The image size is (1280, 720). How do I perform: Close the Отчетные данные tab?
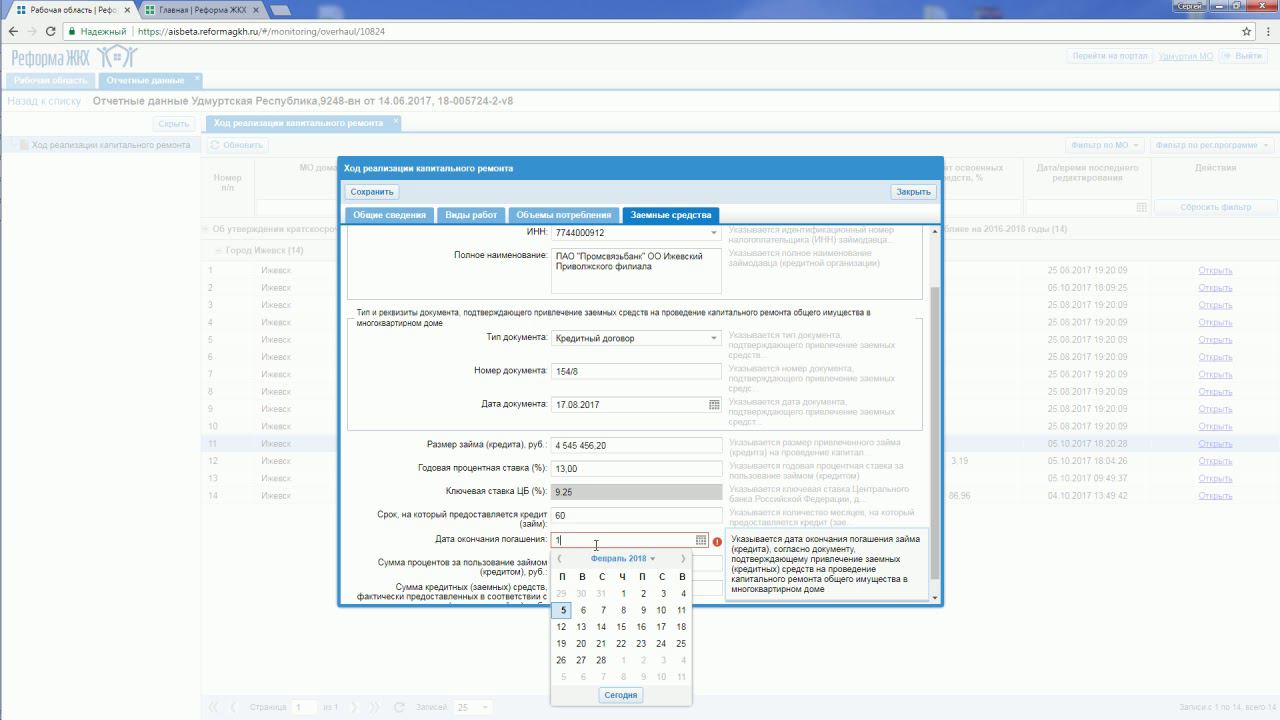tap(197, 78)
